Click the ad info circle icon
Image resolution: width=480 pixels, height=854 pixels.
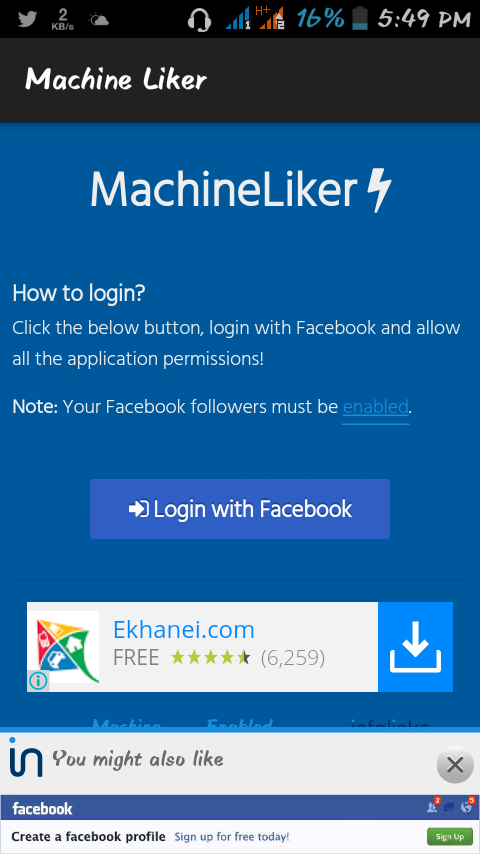click(38, 680)
